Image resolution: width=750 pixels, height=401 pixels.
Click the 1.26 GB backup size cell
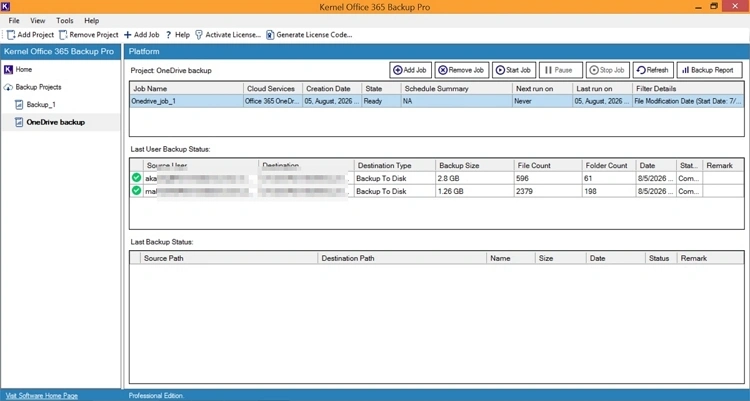click(474, 191)
